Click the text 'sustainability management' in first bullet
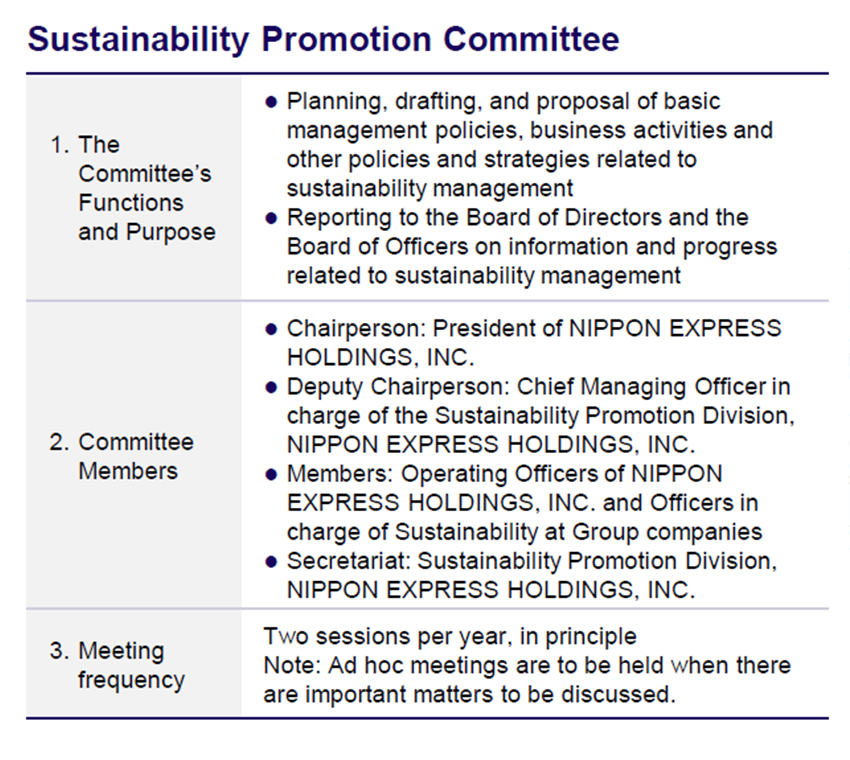 point(430,189)
